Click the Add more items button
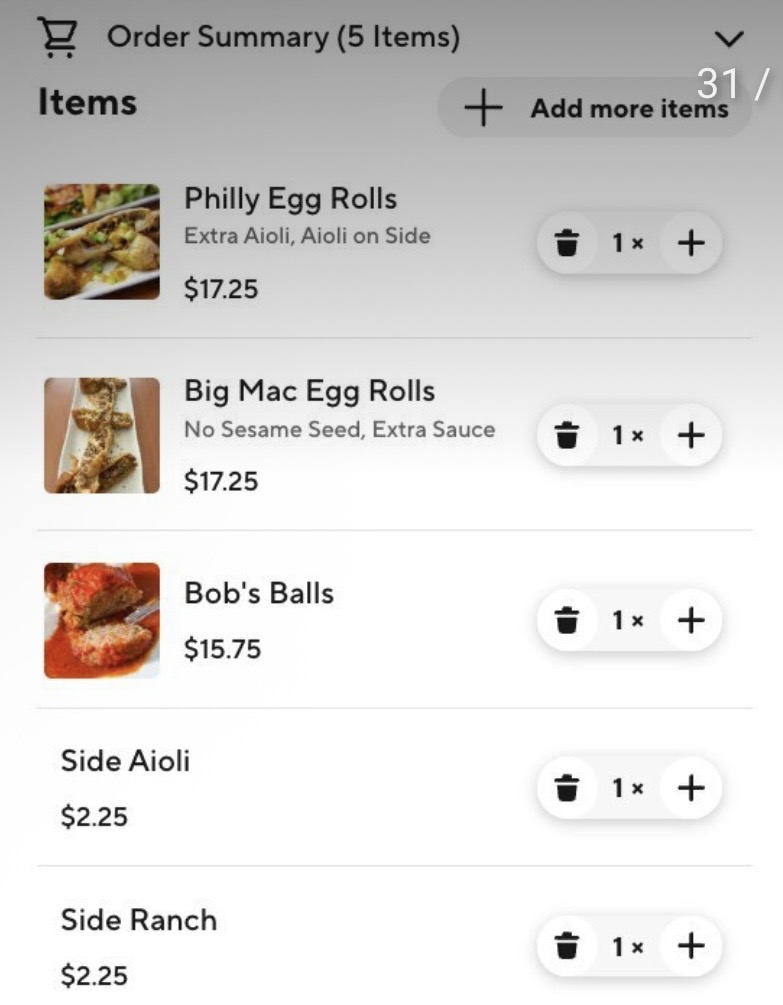 point(594,108)
